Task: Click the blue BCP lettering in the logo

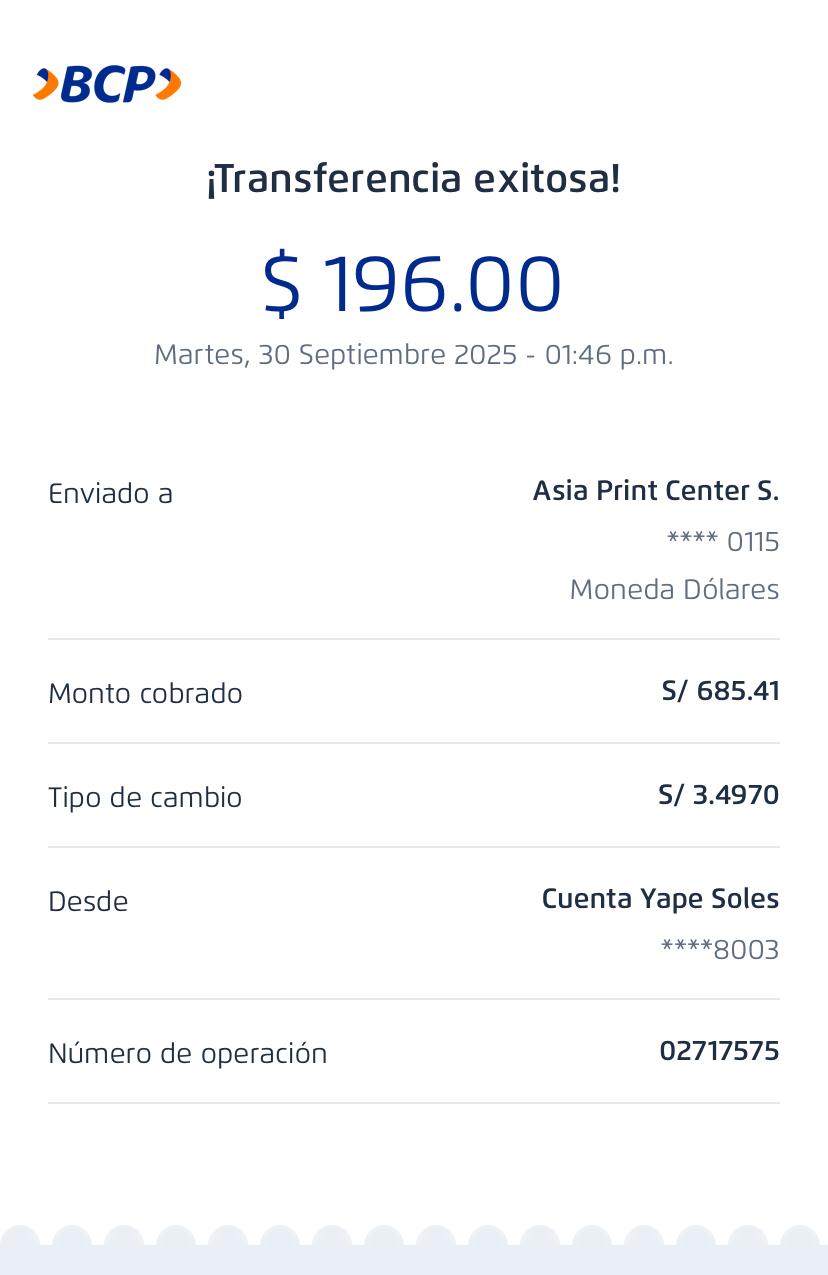Action: pyautogui.click(x=108, y=85)
